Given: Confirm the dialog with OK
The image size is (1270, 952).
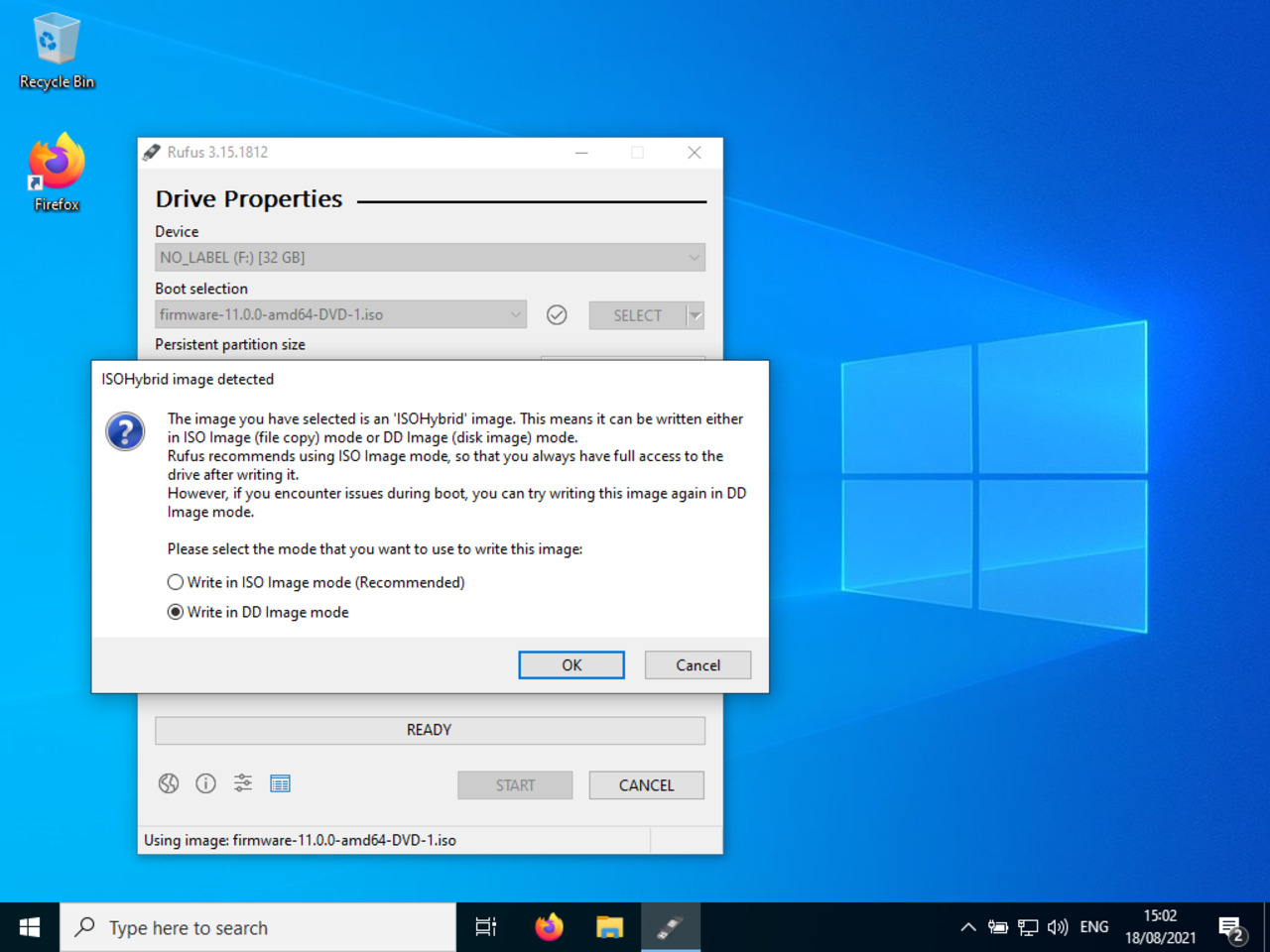Looking at the screenshot, I should 571,665.
